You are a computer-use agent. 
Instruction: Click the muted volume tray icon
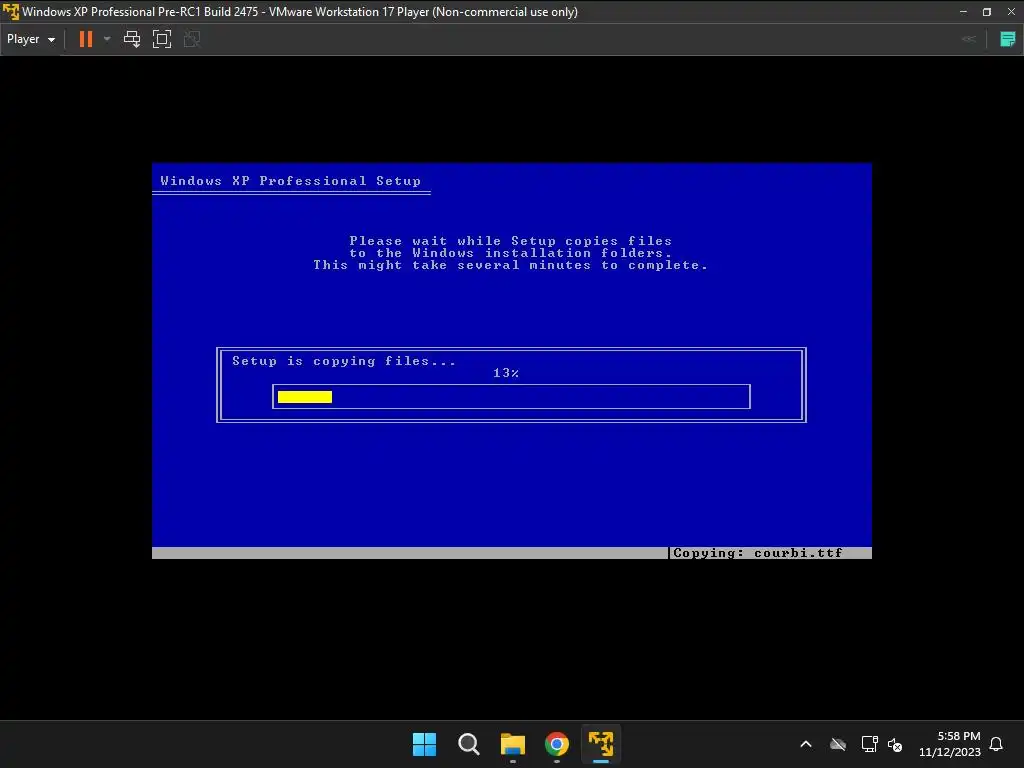tap(895, 744)
